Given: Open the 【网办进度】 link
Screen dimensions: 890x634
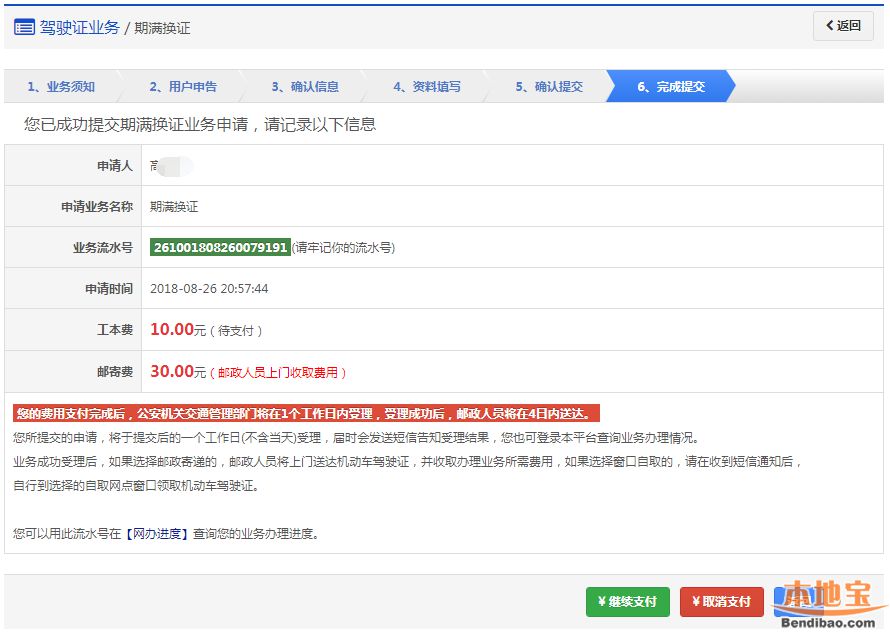Looking at the screenshot, I should [157, 534].
